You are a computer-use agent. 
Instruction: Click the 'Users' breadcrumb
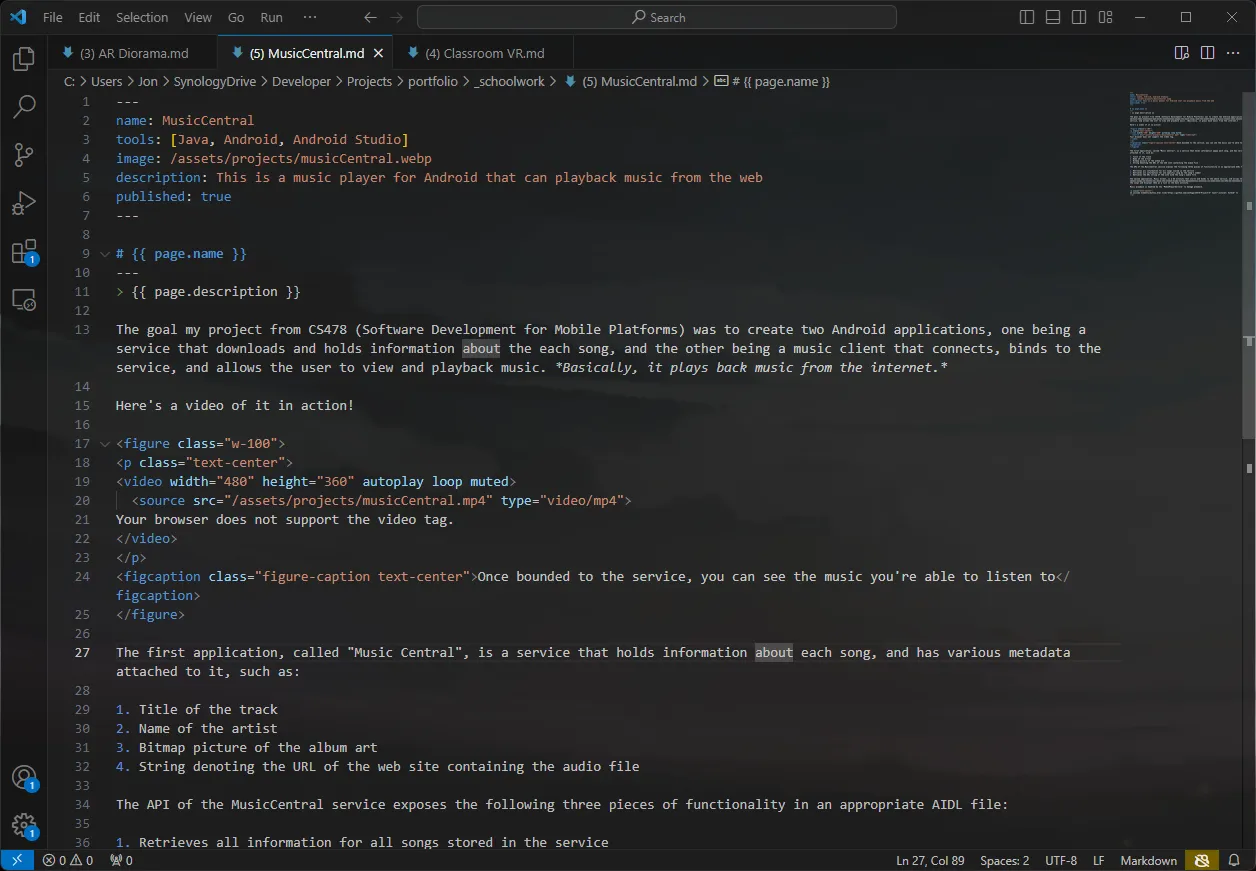coord(107,82)
